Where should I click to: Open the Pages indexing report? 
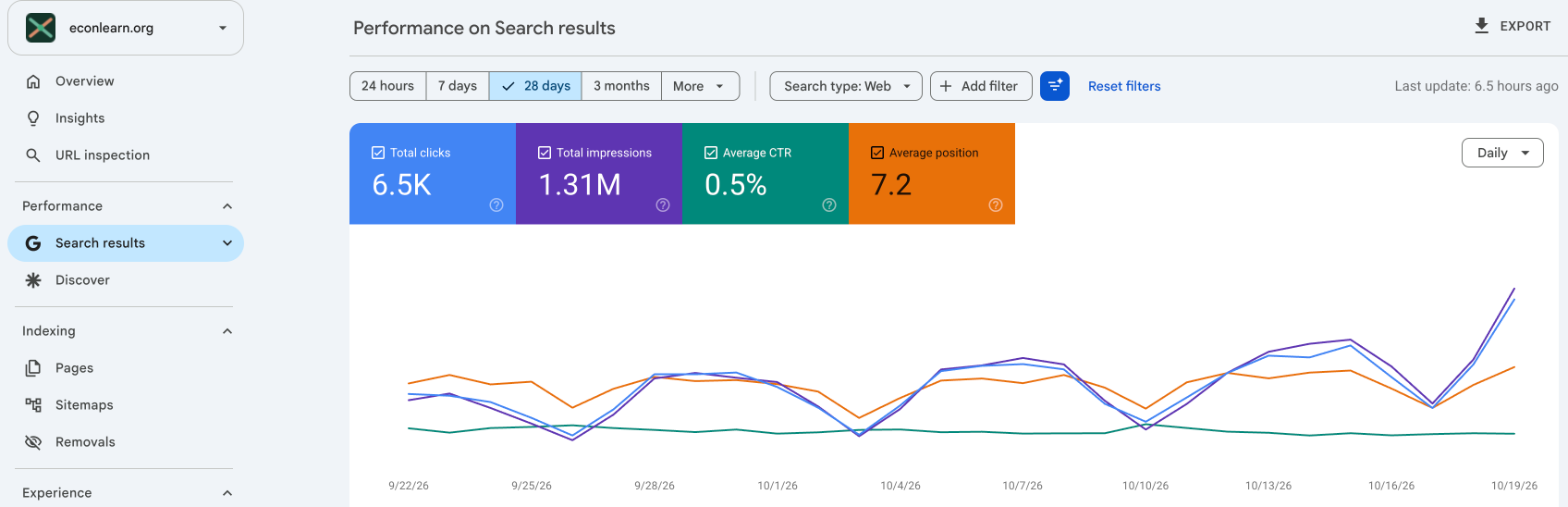tap(125, 368)
